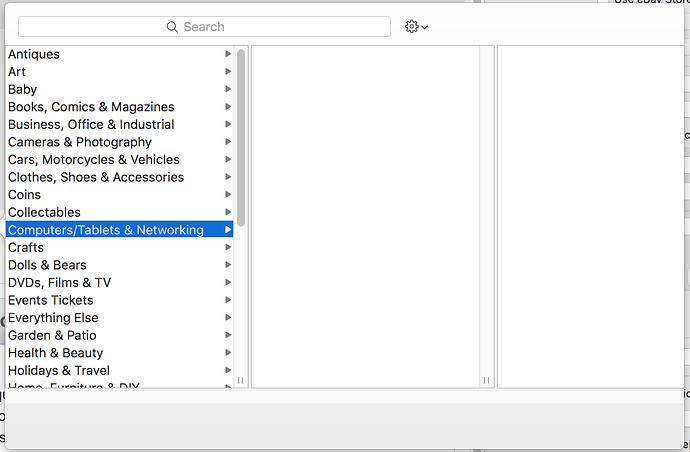Select Cars, Motorcycles & Vehicles category
Image resolution: width=690 pixels, height=452 pixels.
click(119, 159)
